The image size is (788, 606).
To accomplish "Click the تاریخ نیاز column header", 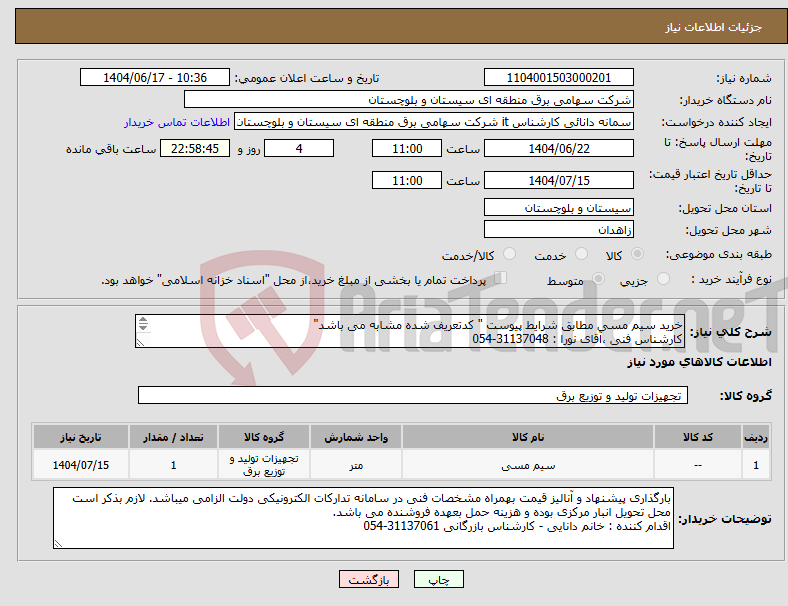I will [x=81, y=437].
